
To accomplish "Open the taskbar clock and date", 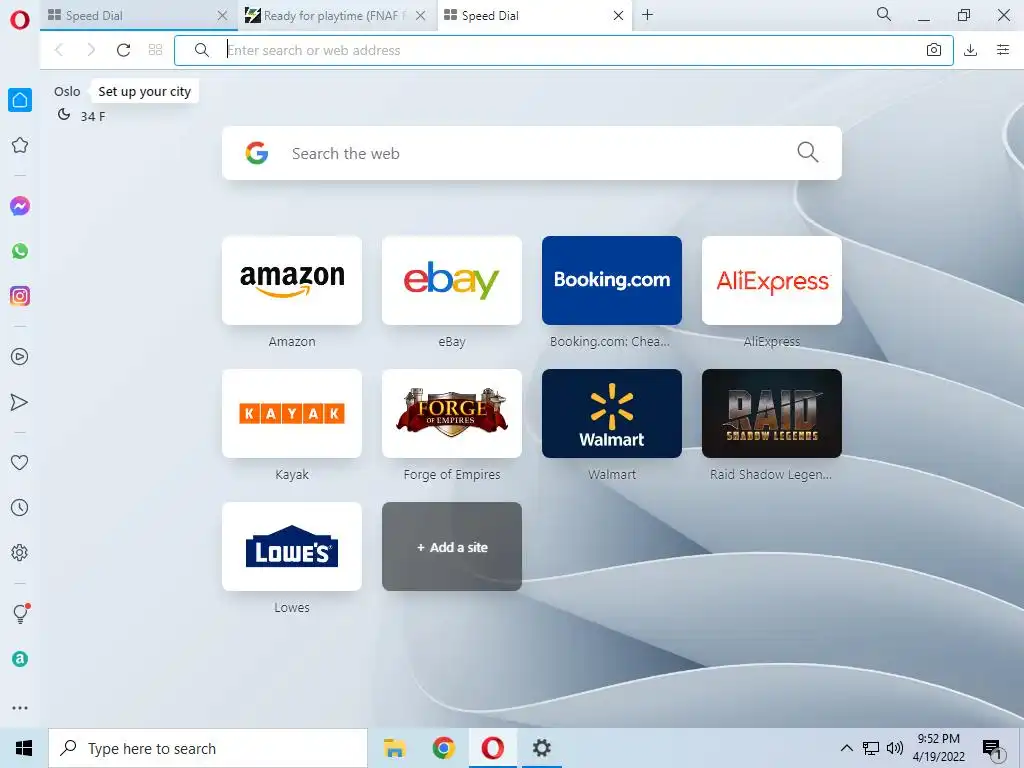I will pyautogui.click(x=938, y=748).
